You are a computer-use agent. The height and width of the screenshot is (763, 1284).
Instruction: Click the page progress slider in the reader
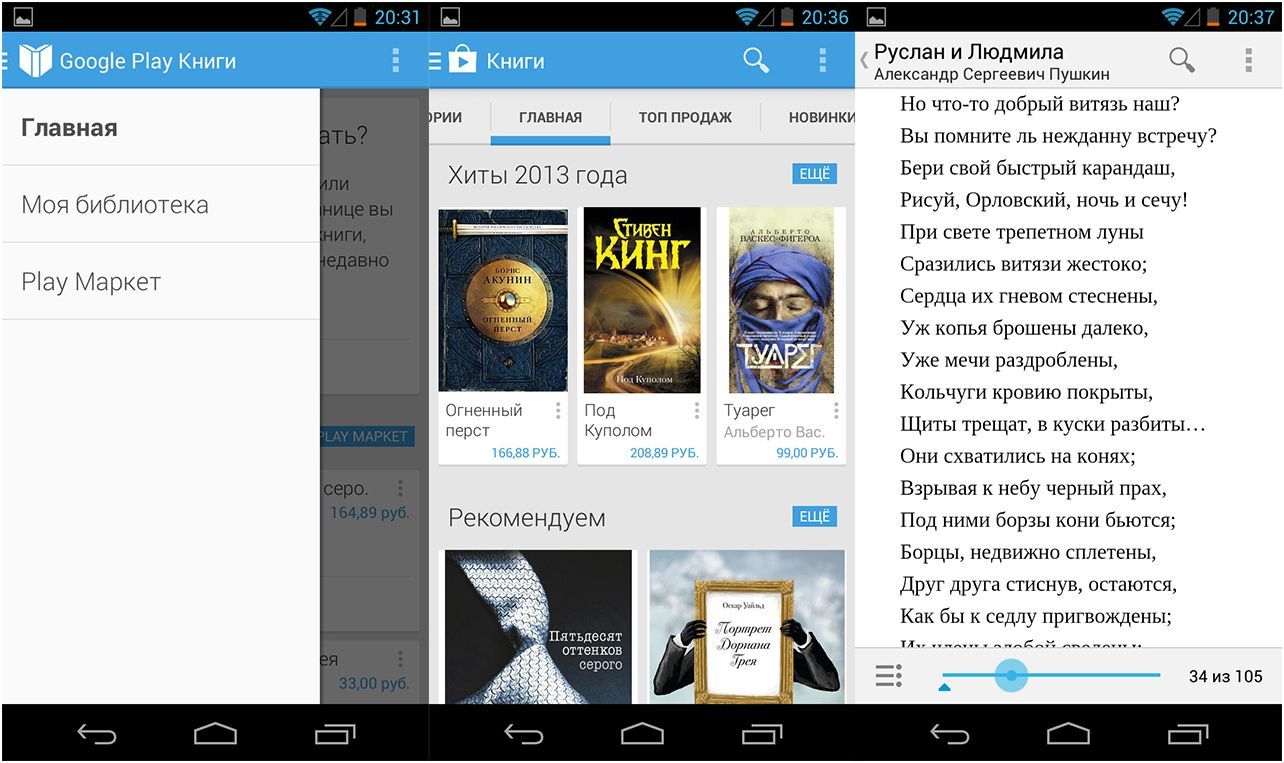(1010, 676)
